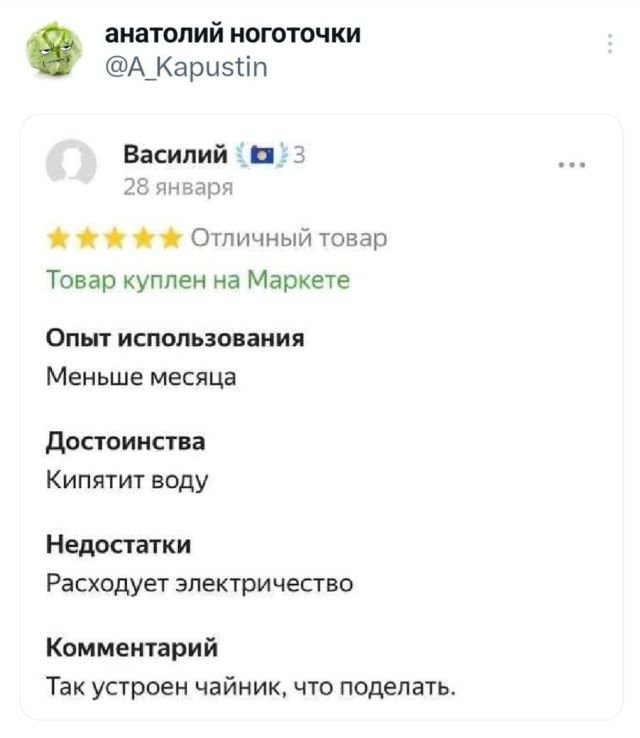Click the camera laurel badge beside Василий
Image resolution: width=640 pixels, height=738 pixels.
click(x=265, y=156)
